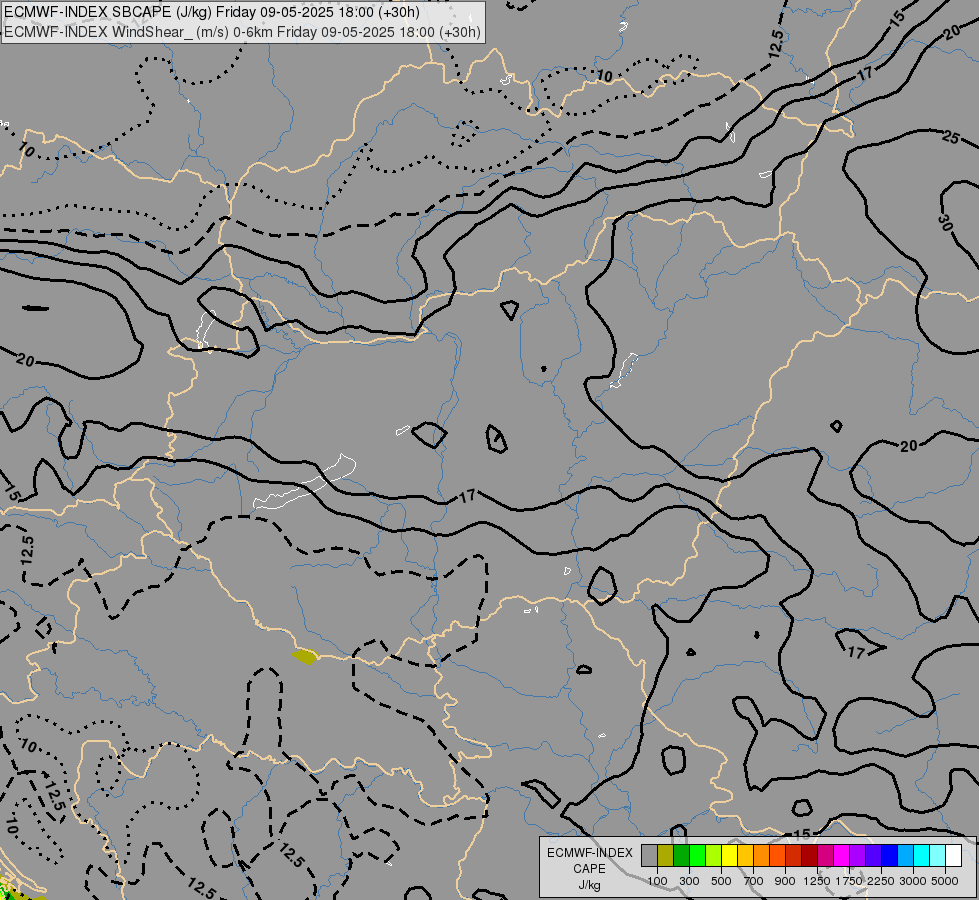
Task: Click the legend value 1750
Action: click(849, 881)
